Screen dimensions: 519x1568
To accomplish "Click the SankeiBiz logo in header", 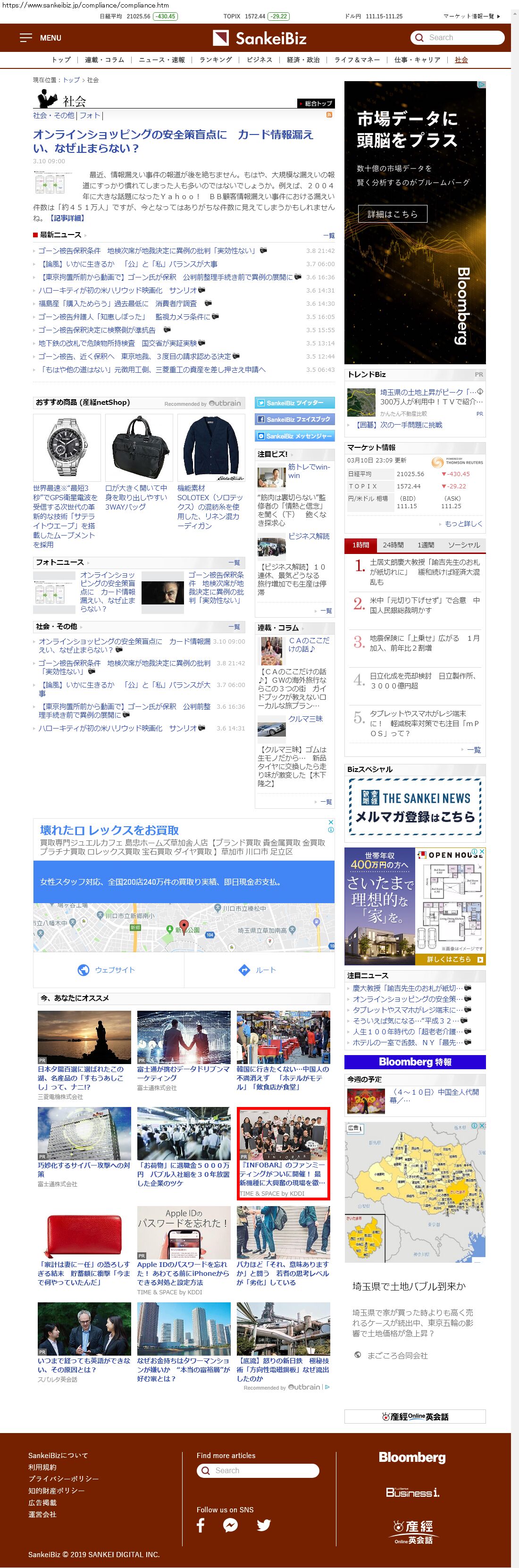I will tap(260, 38).
